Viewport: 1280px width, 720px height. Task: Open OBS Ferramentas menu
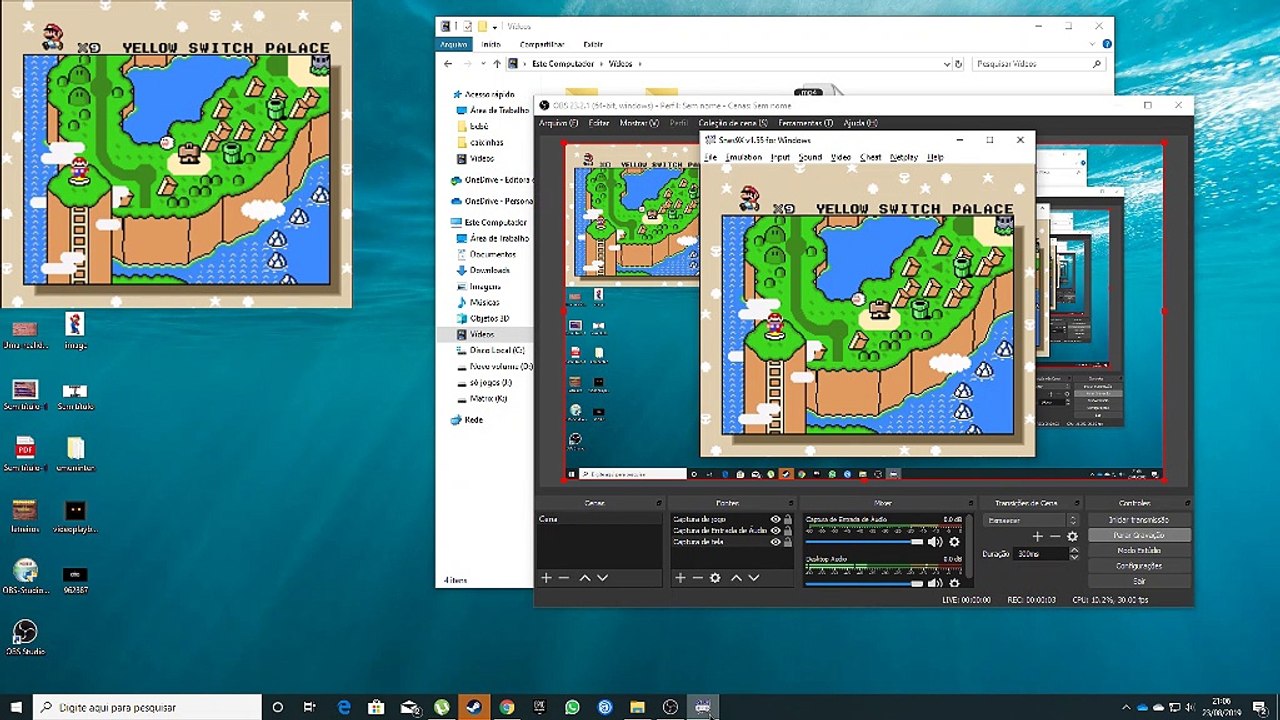point(806,123)
